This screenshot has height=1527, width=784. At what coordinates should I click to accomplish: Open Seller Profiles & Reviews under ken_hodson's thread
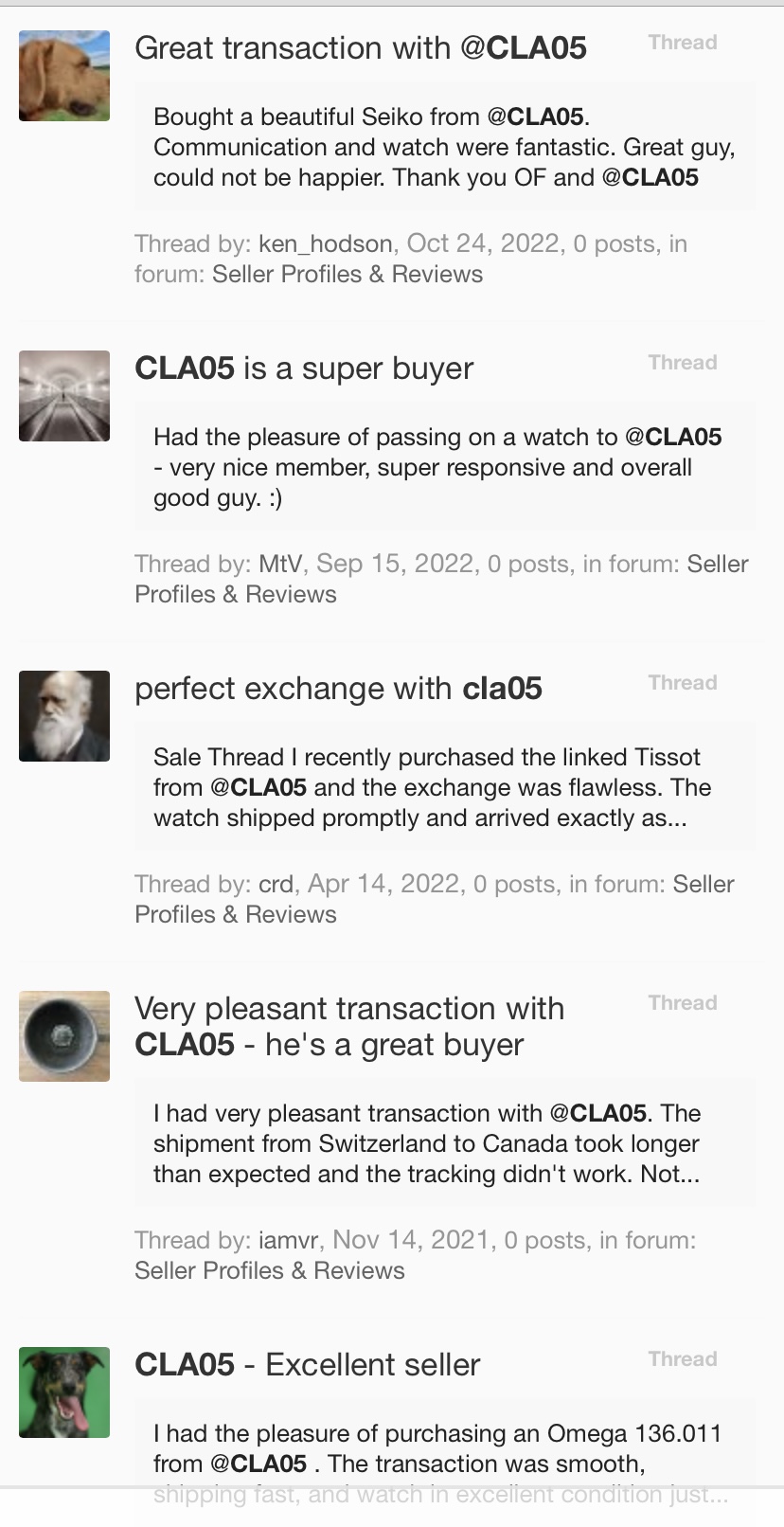[x=347, y=275]
